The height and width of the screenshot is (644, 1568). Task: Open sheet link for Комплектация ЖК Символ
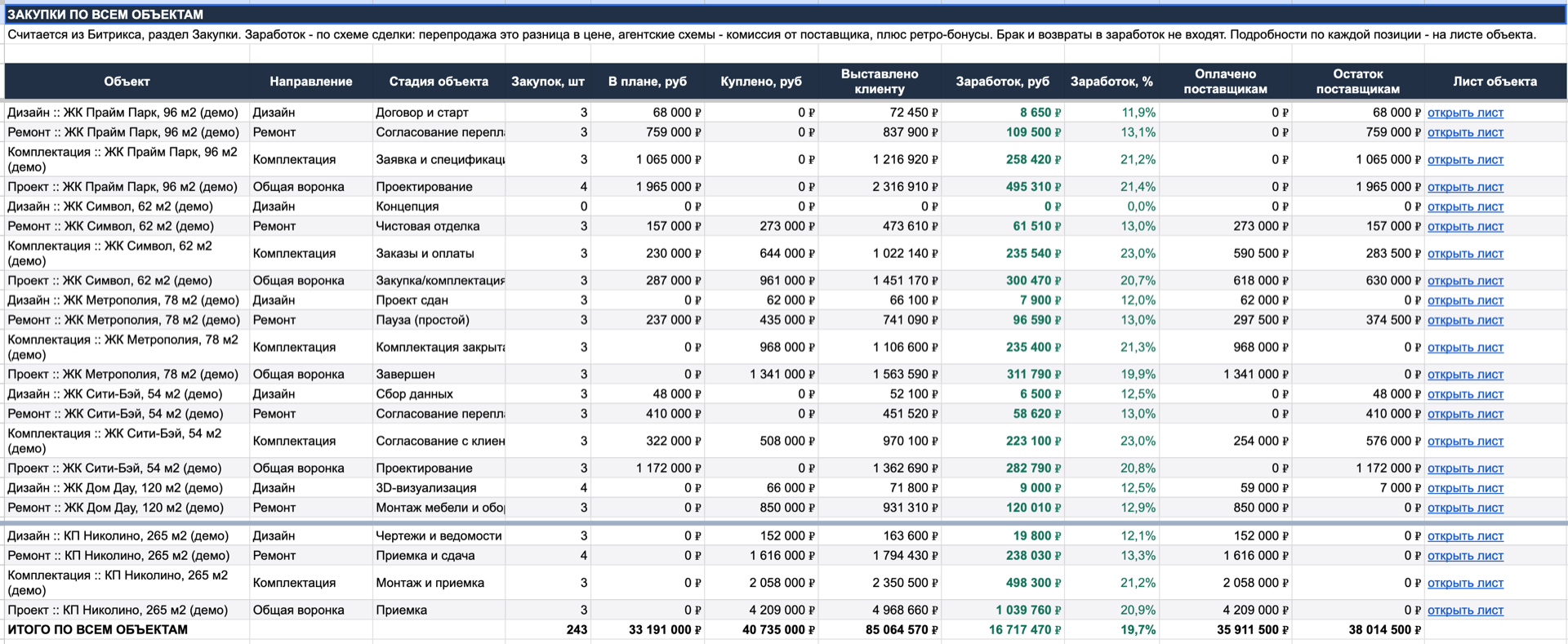[x=1465, y=254]
